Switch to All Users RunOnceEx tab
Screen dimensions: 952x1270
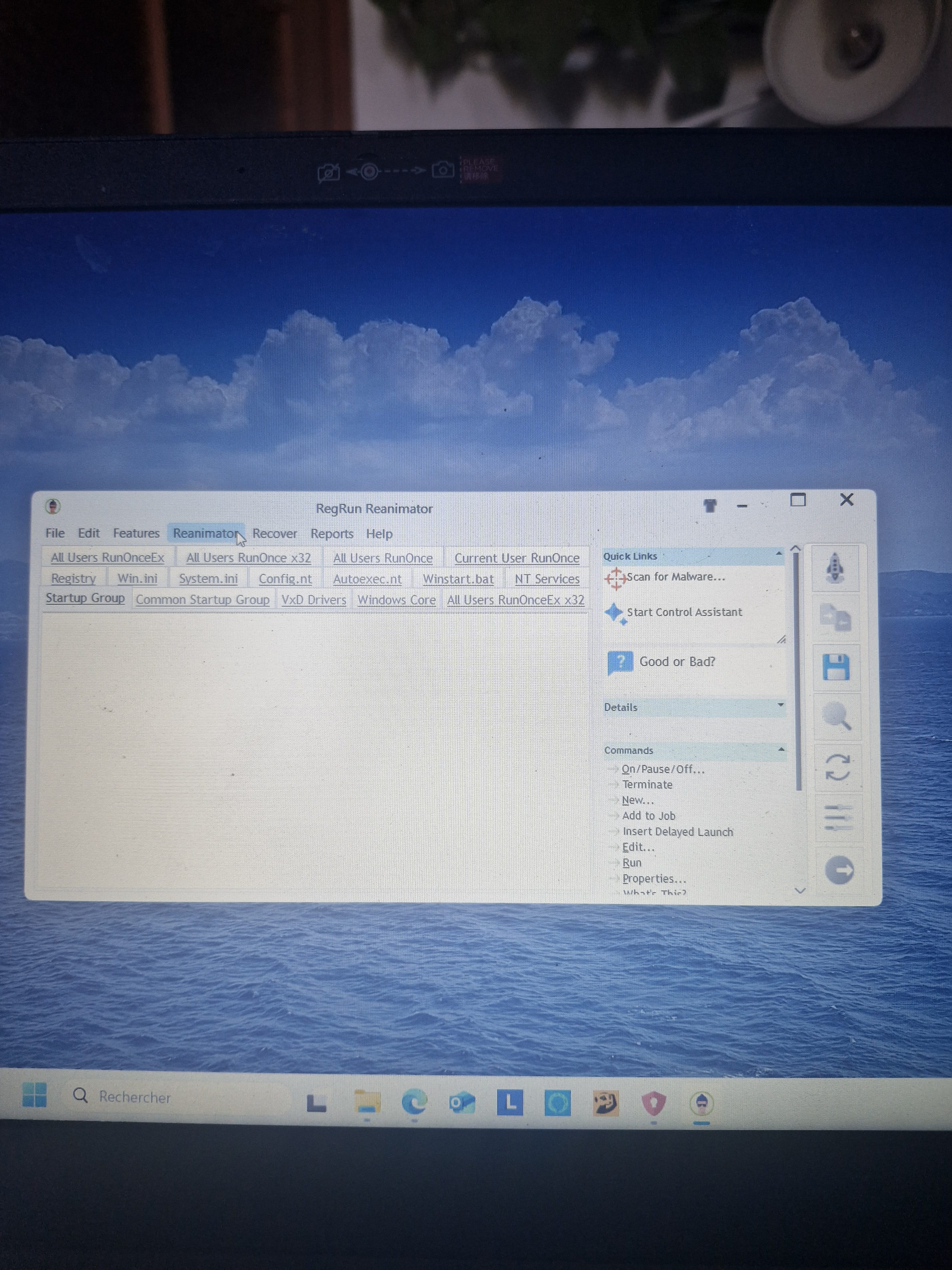107,558
